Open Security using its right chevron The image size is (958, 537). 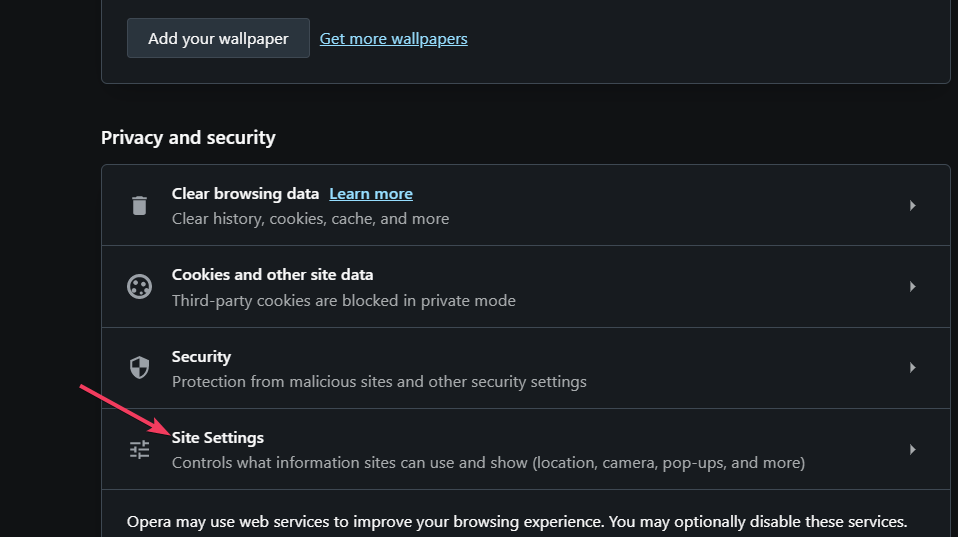pos(912,368)
